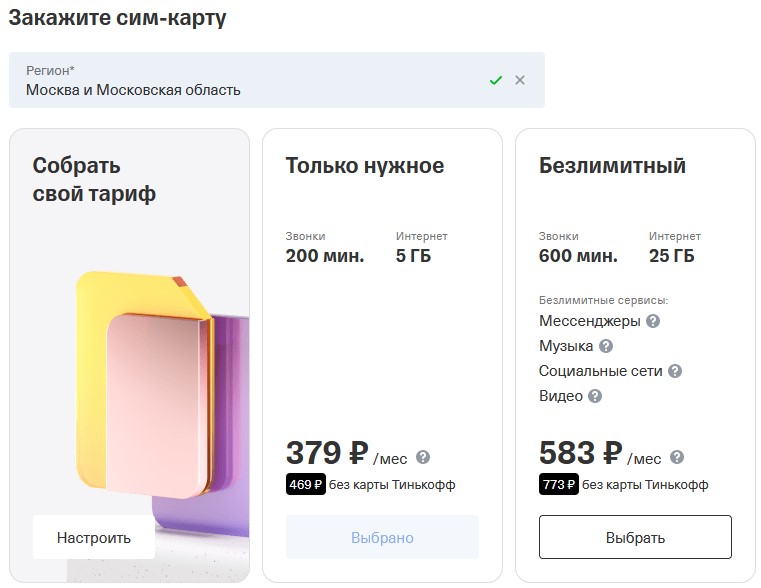This screenshot has width=761, height=588.
Task: Click the Социальные сети service label
Action: [x=600, y=371]
